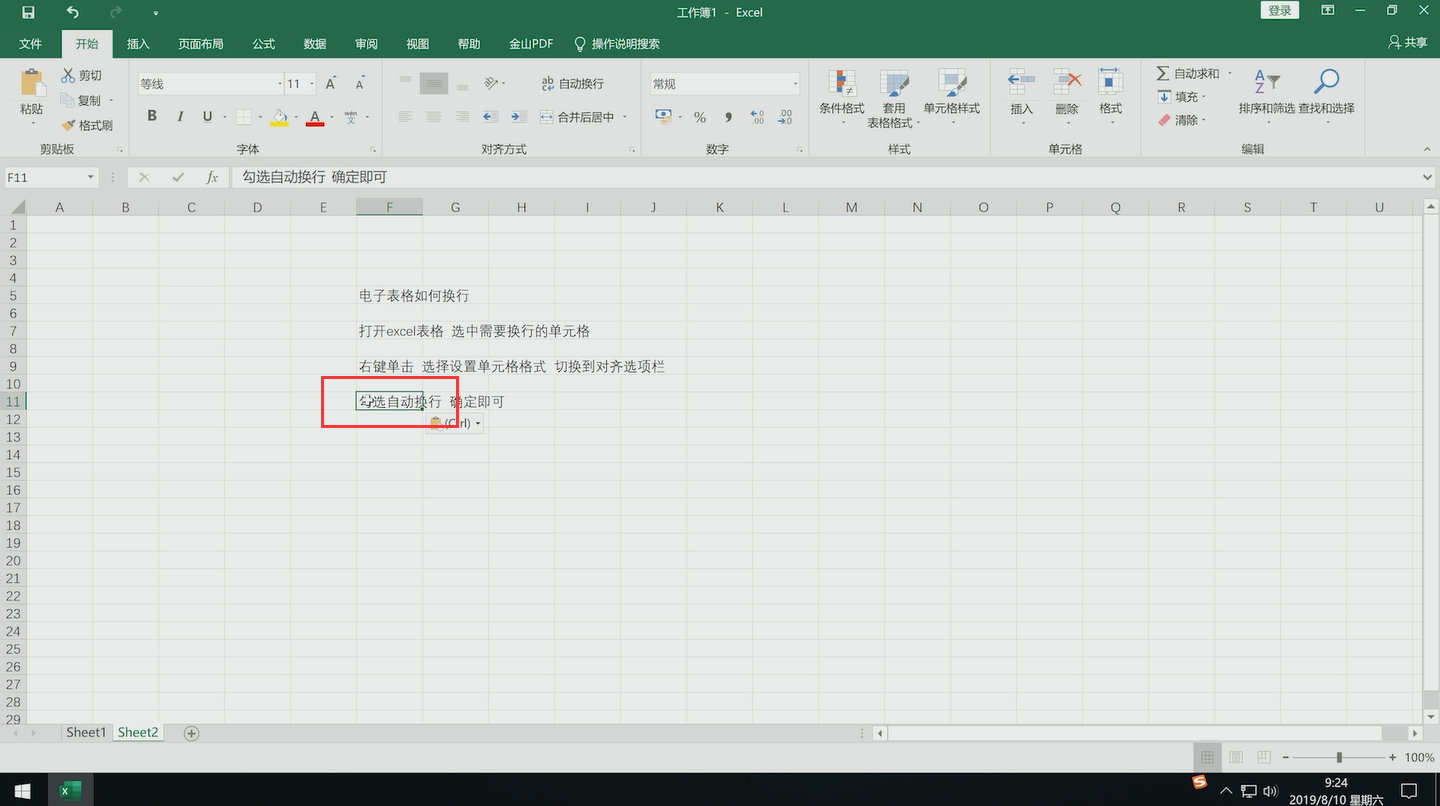Click the text orientation icon
The height and width of the screenshot is (806, 1440).
492,84
